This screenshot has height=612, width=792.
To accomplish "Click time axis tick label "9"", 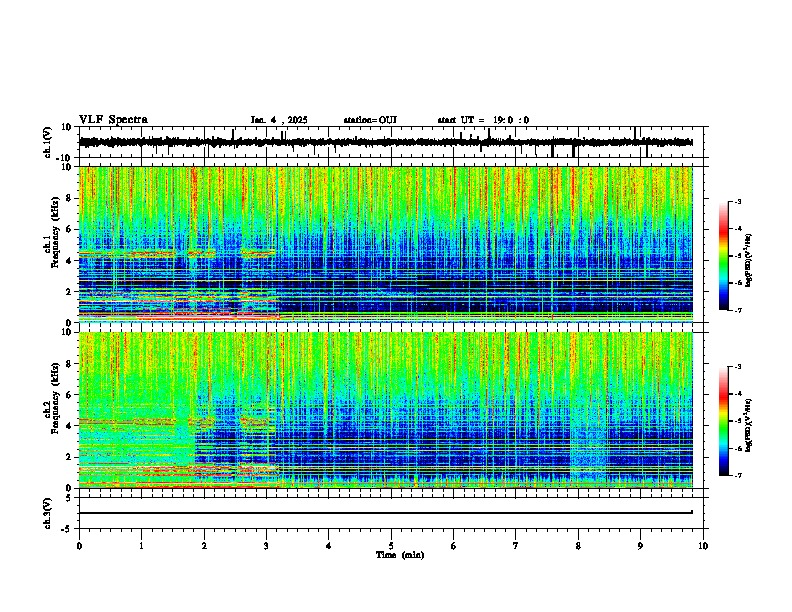I will (x=640, y=546).
